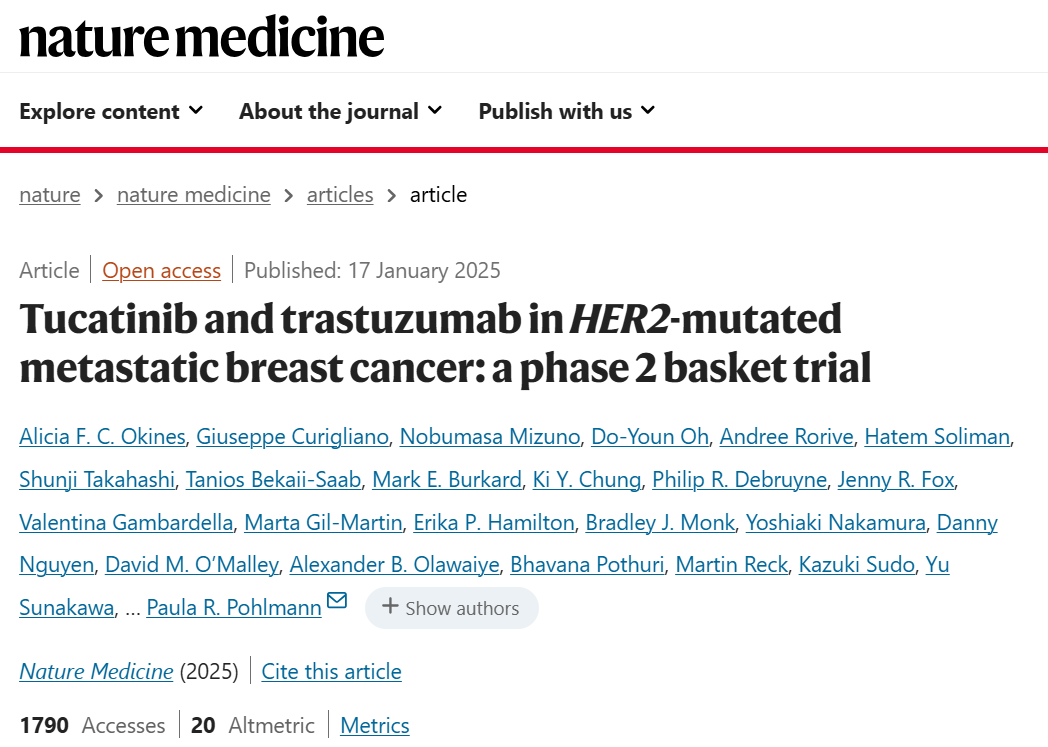This screenshot has height=747, width=1048.
Task: Open author Giuseppe Curigliano
Action: pos(292,437)
